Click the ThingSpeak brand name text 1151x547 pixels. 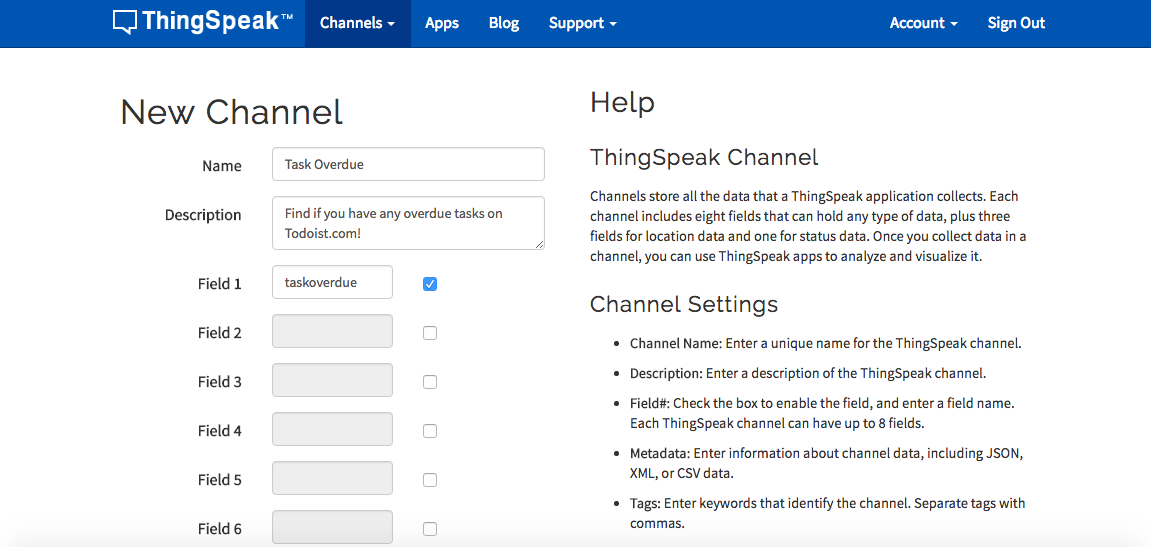[211, 22]
